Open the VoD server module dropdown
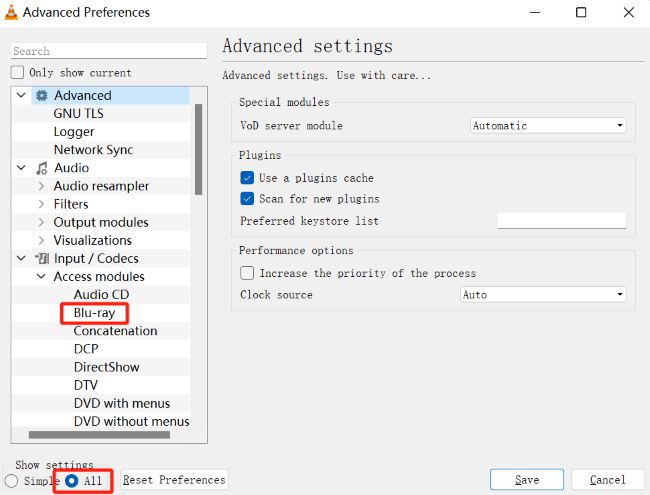The image size is (650, 495). (x=548, y=126)
